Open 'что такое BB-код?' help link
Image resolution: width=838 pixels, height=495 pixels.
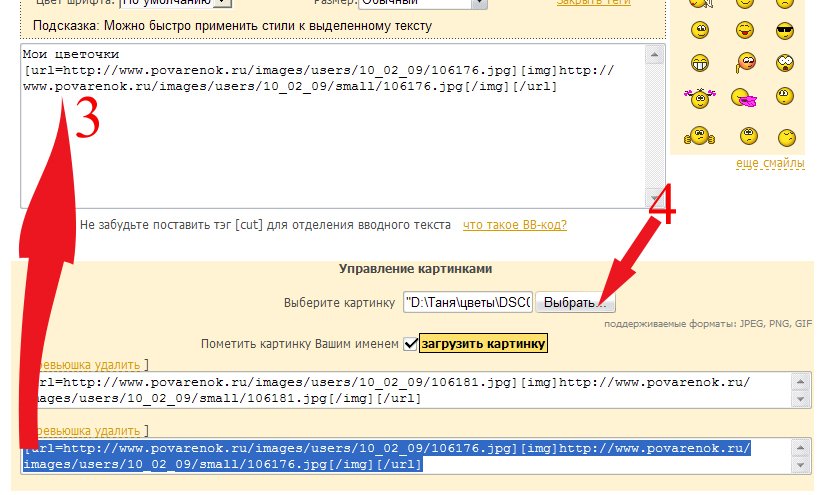click(515, 225)
